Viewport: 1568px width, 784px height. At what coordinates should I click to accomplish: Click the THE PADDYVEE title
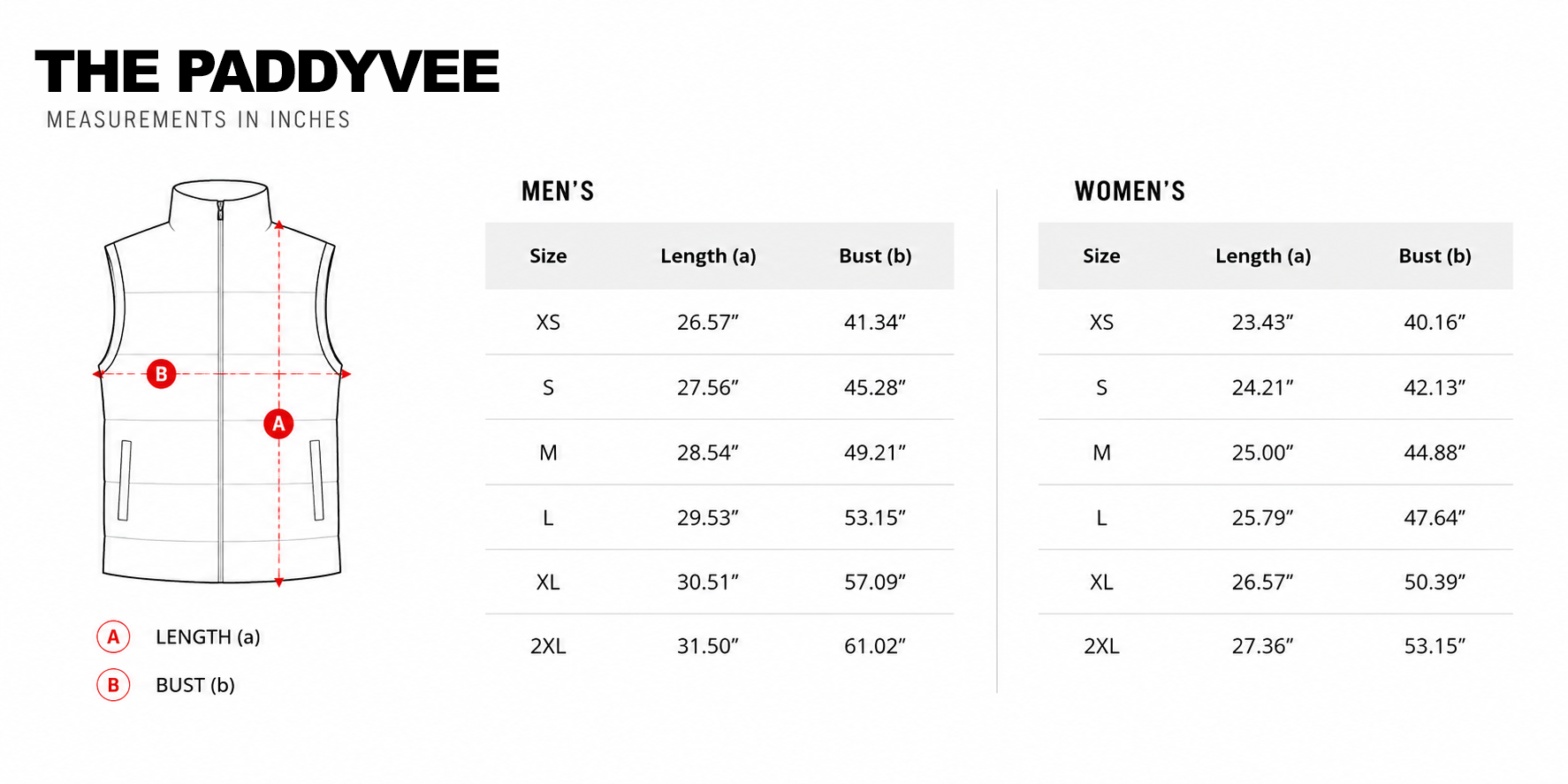pyautogui.click(x=267, y=72)
